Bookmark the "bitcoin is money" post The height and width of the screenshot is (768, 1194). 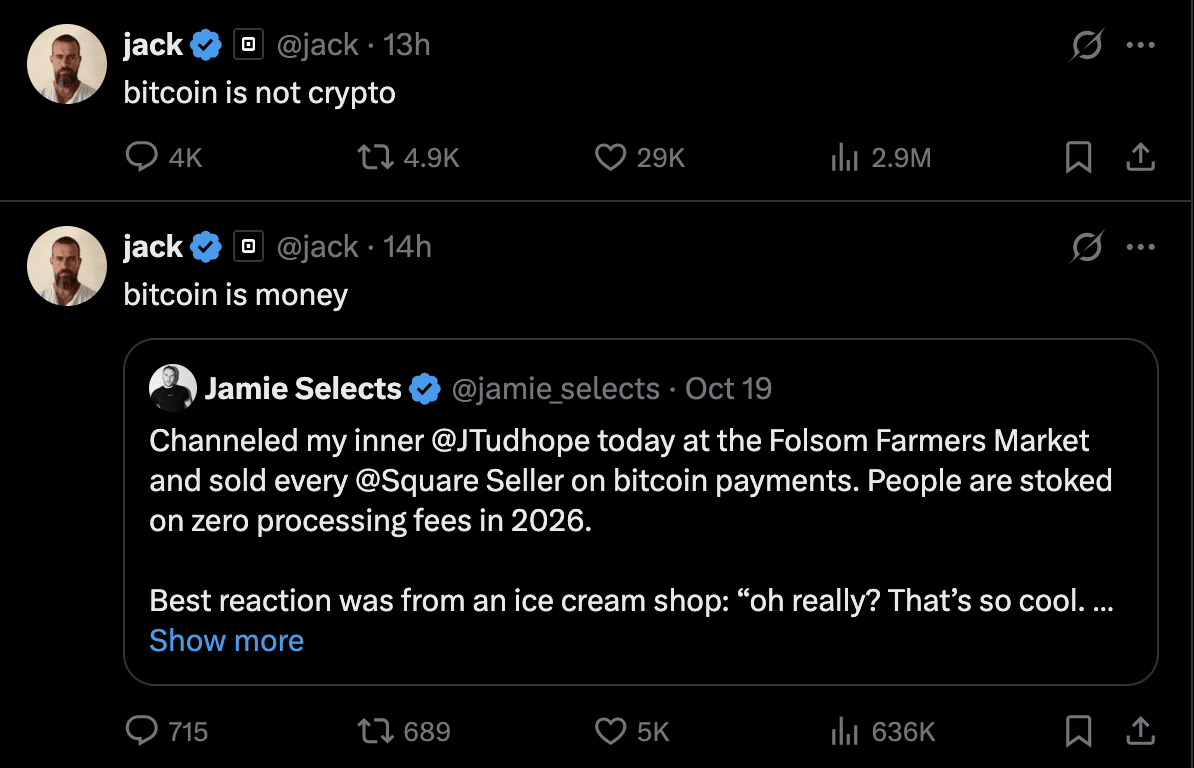(1078, 731)
